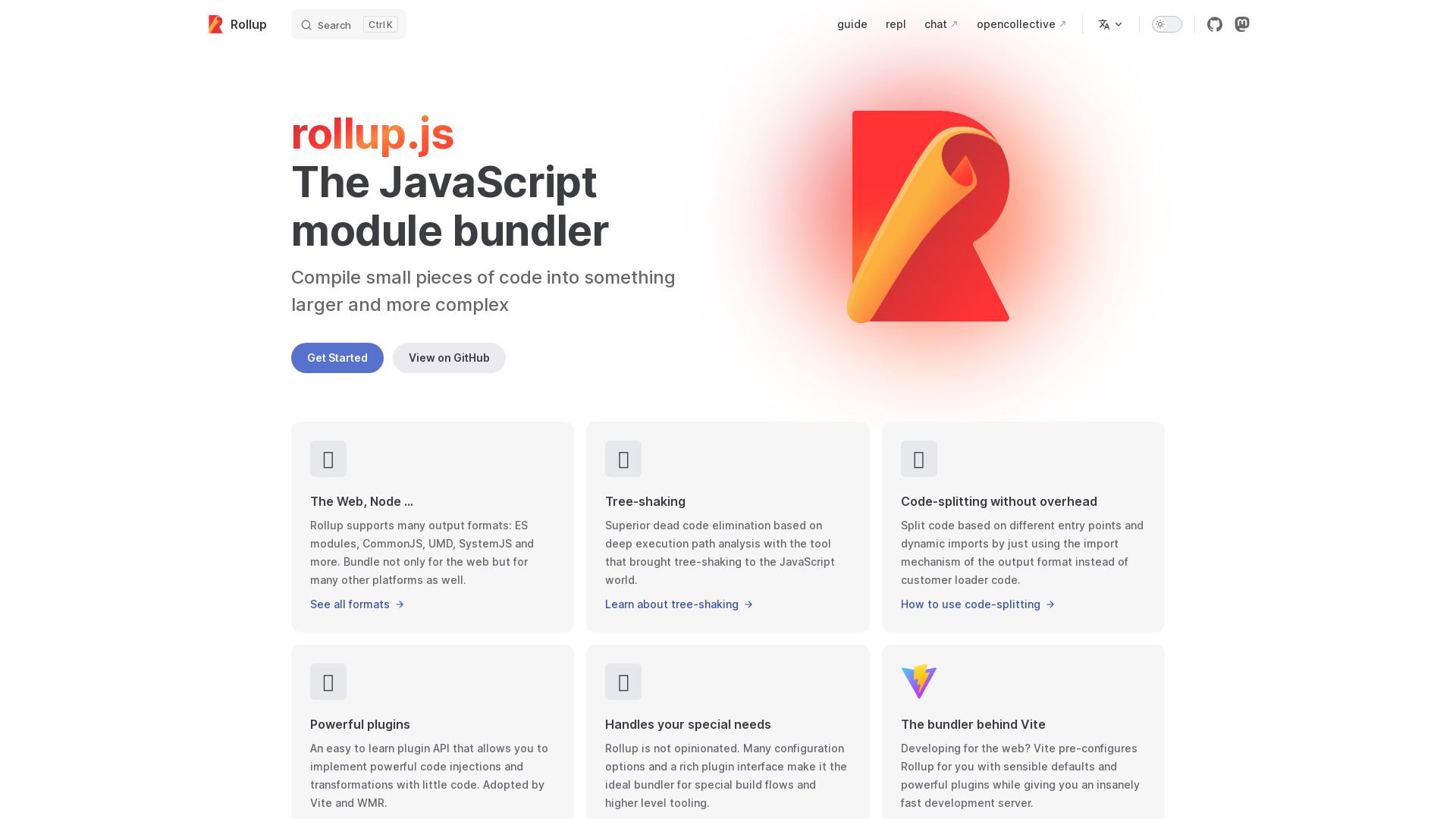Click the Search box in the header
Viewport: 1456px width, 819px height.
pyautogui.click(x=349, y=24)
